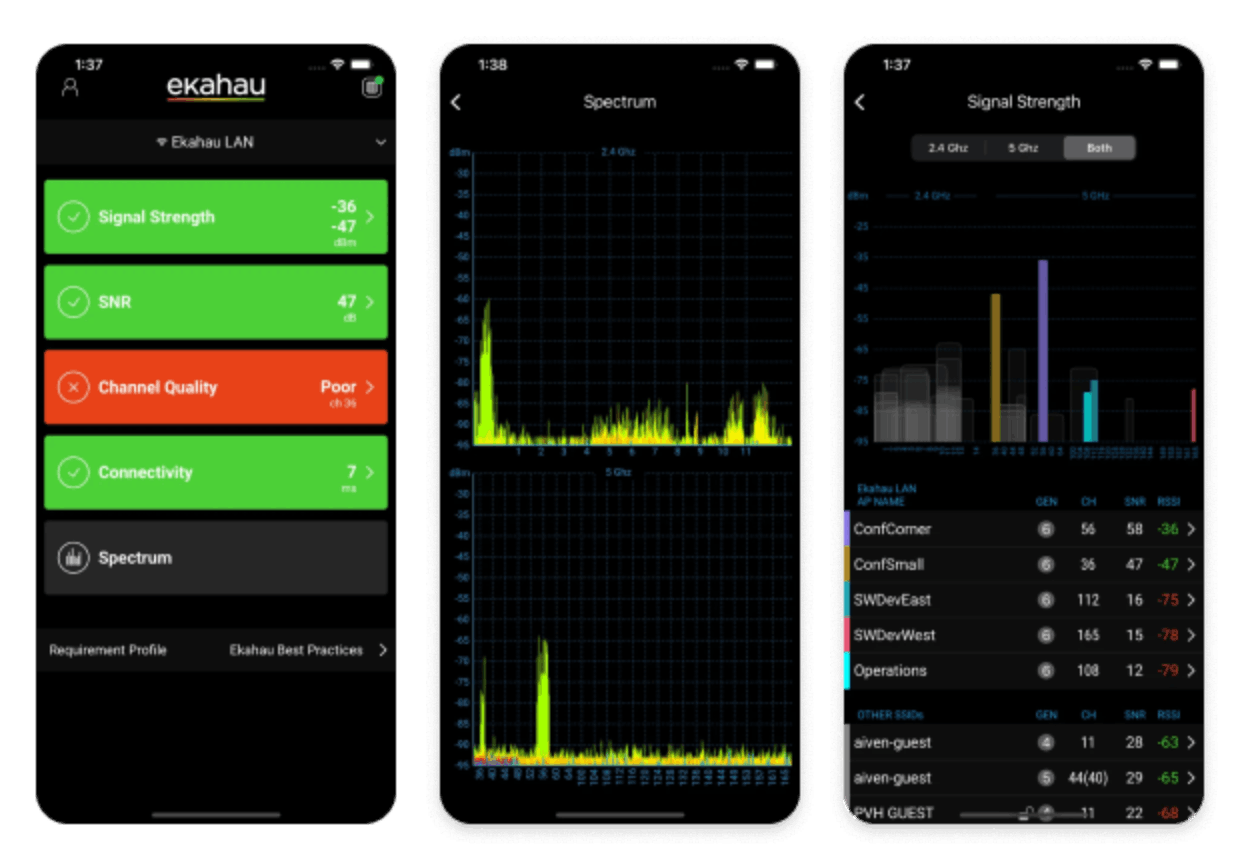Tap Ekahau Best Practices profile
Screen dimensions: 1240x868
pyautogui.click(x=296, y=650)
